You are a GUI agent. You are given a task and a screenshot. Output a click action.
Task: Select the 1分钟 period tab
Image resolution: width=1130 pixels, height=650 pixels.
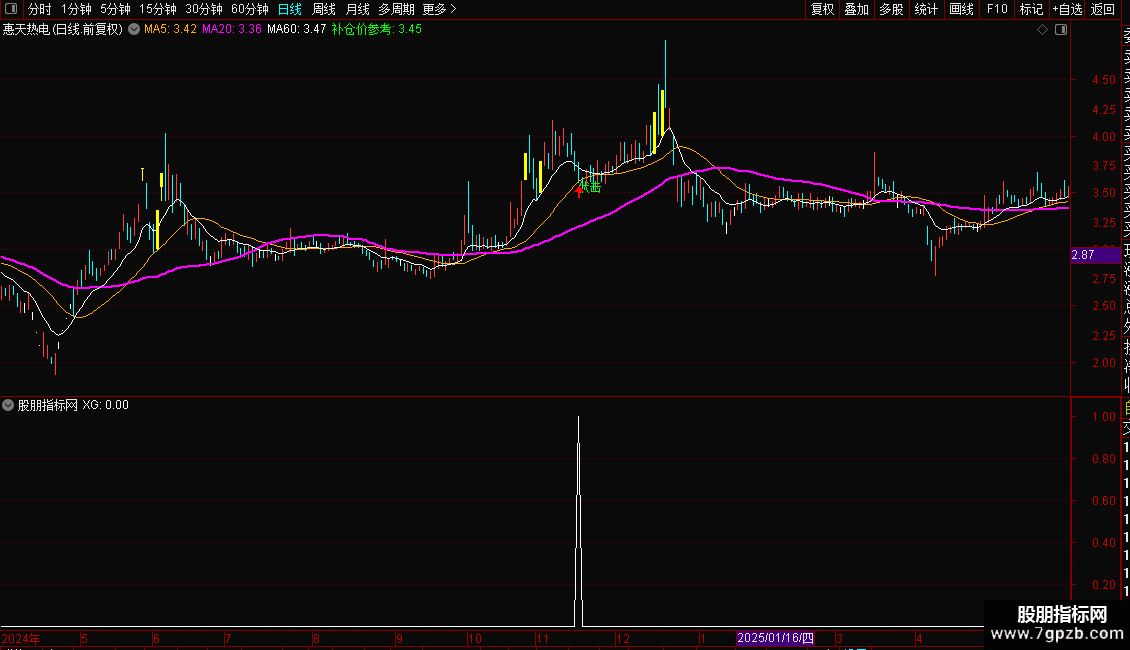coord(76,9)
